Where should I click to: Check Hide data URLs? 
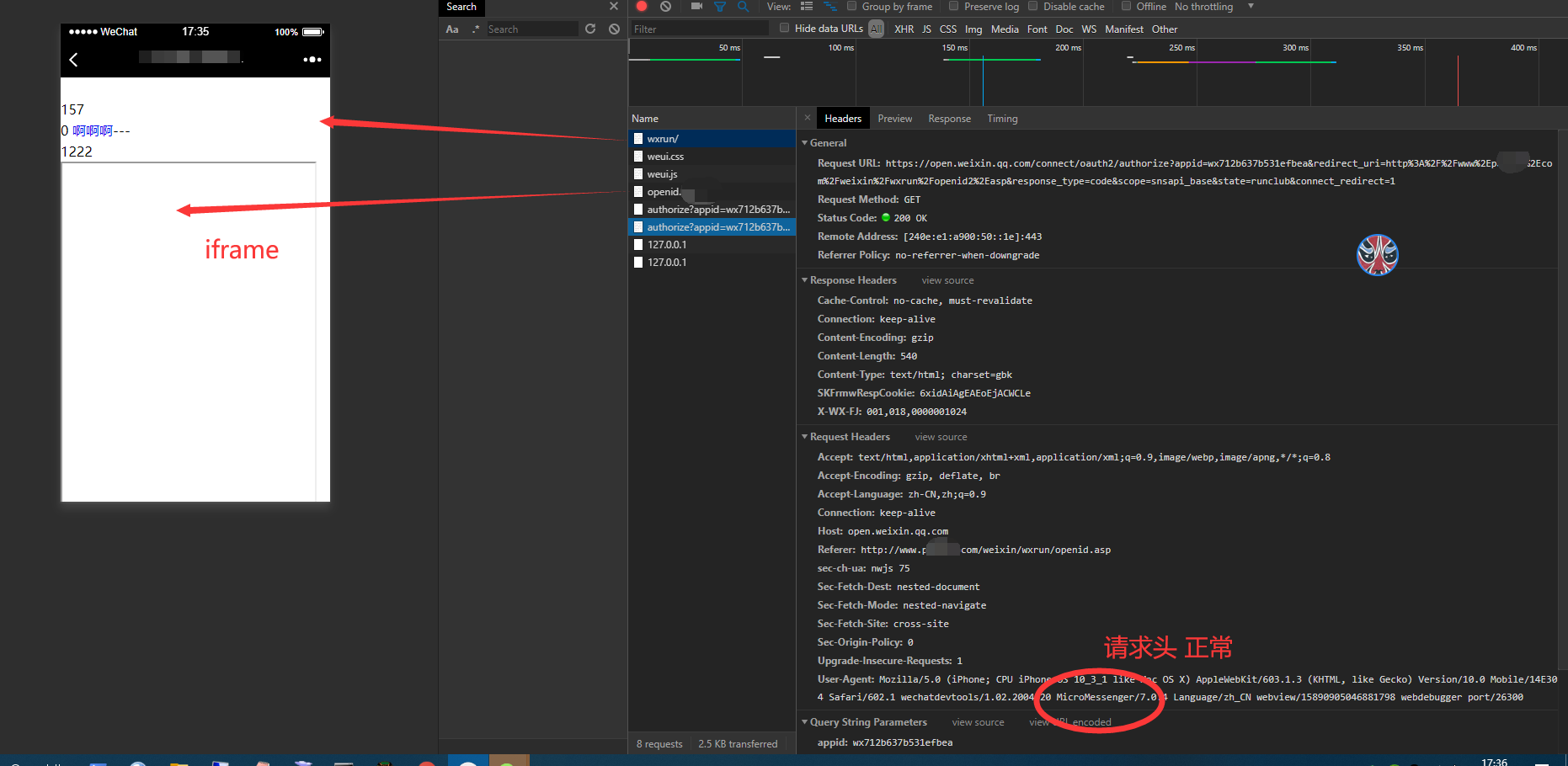click(x=785, y=28)
